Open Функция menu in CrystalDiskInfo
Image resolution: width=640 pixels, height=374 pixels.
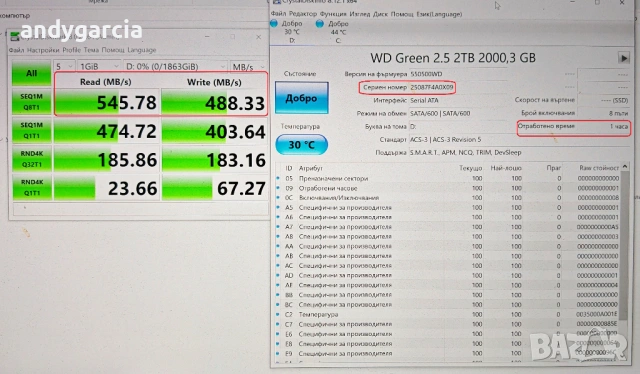(333, 14)
